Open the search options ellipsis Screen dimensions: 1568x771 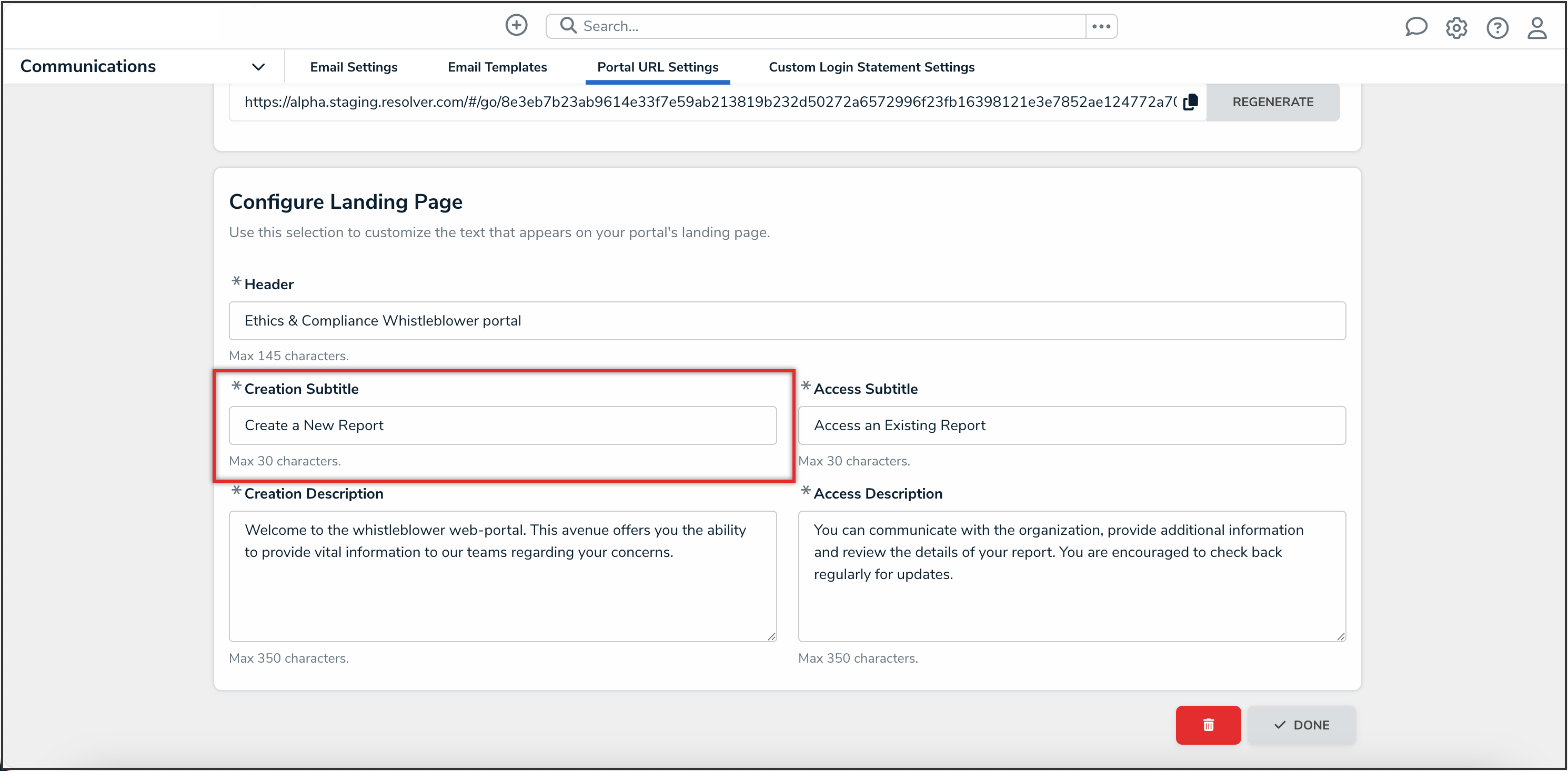coord(1101,26)
